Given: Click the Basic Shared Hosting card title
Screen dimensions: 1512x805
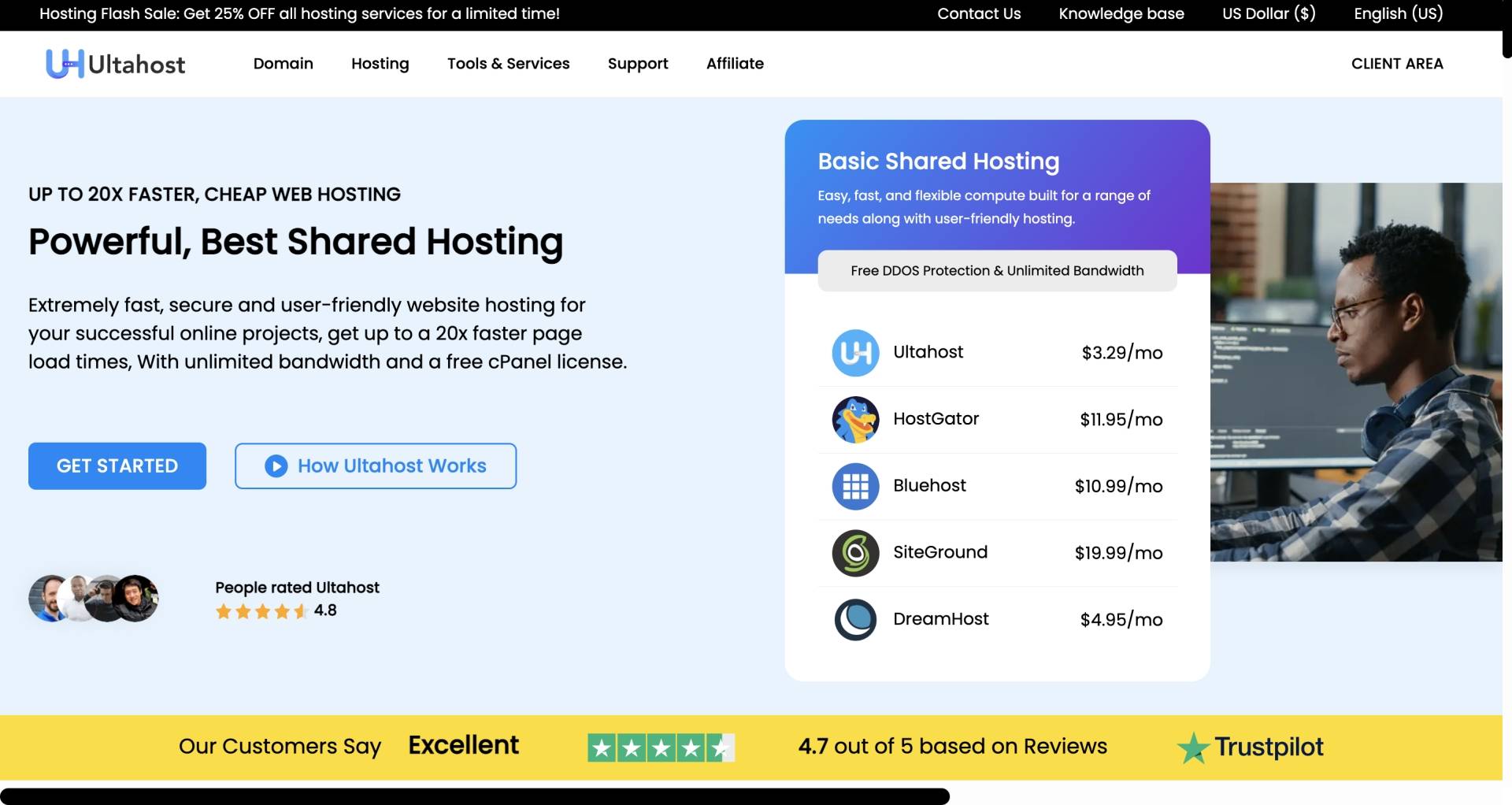Looking at the screenshot, I should (x=938, y=161).
